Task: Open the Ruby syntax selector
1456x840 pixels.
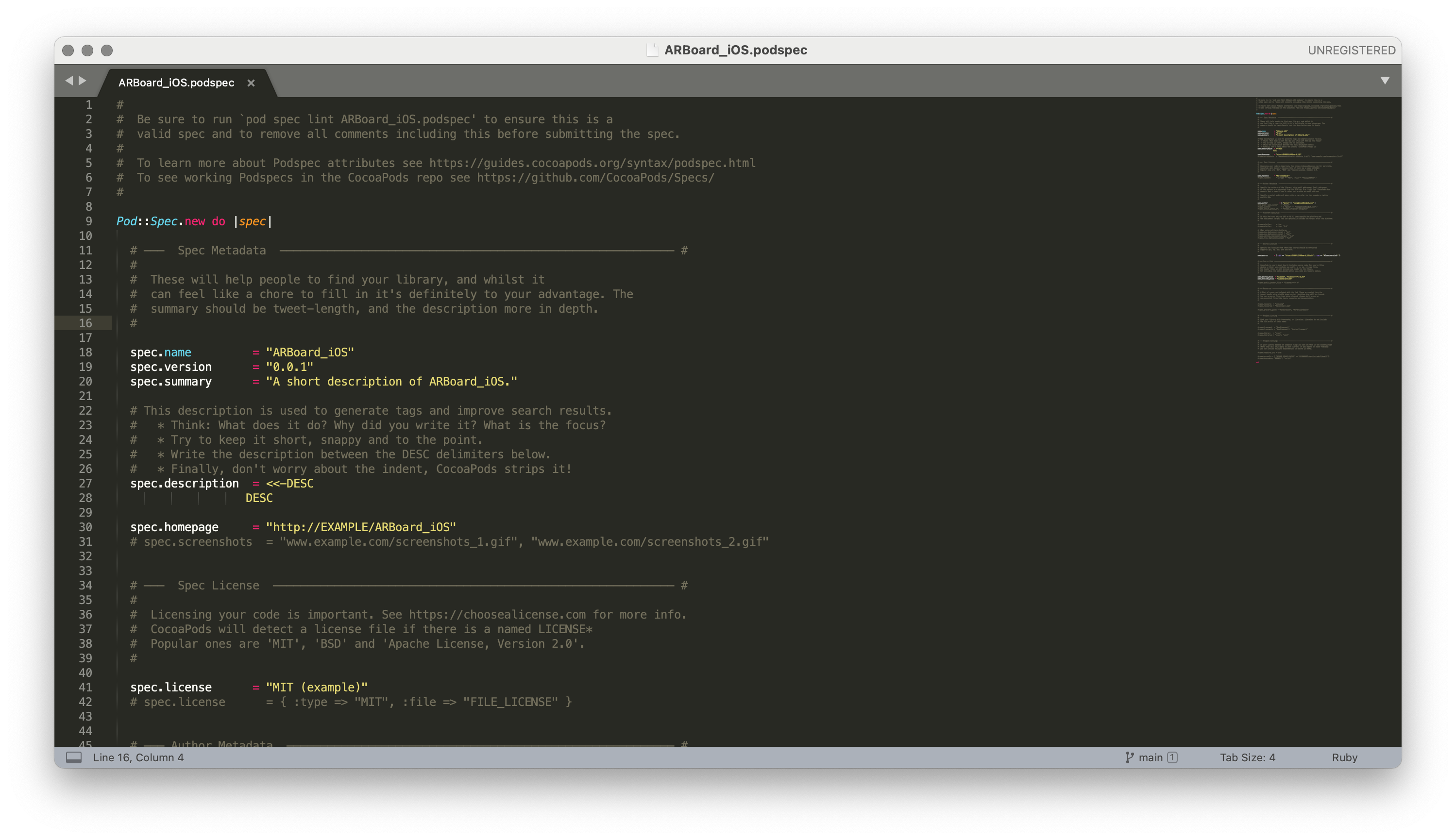Action: click(x=1344, y=757)
